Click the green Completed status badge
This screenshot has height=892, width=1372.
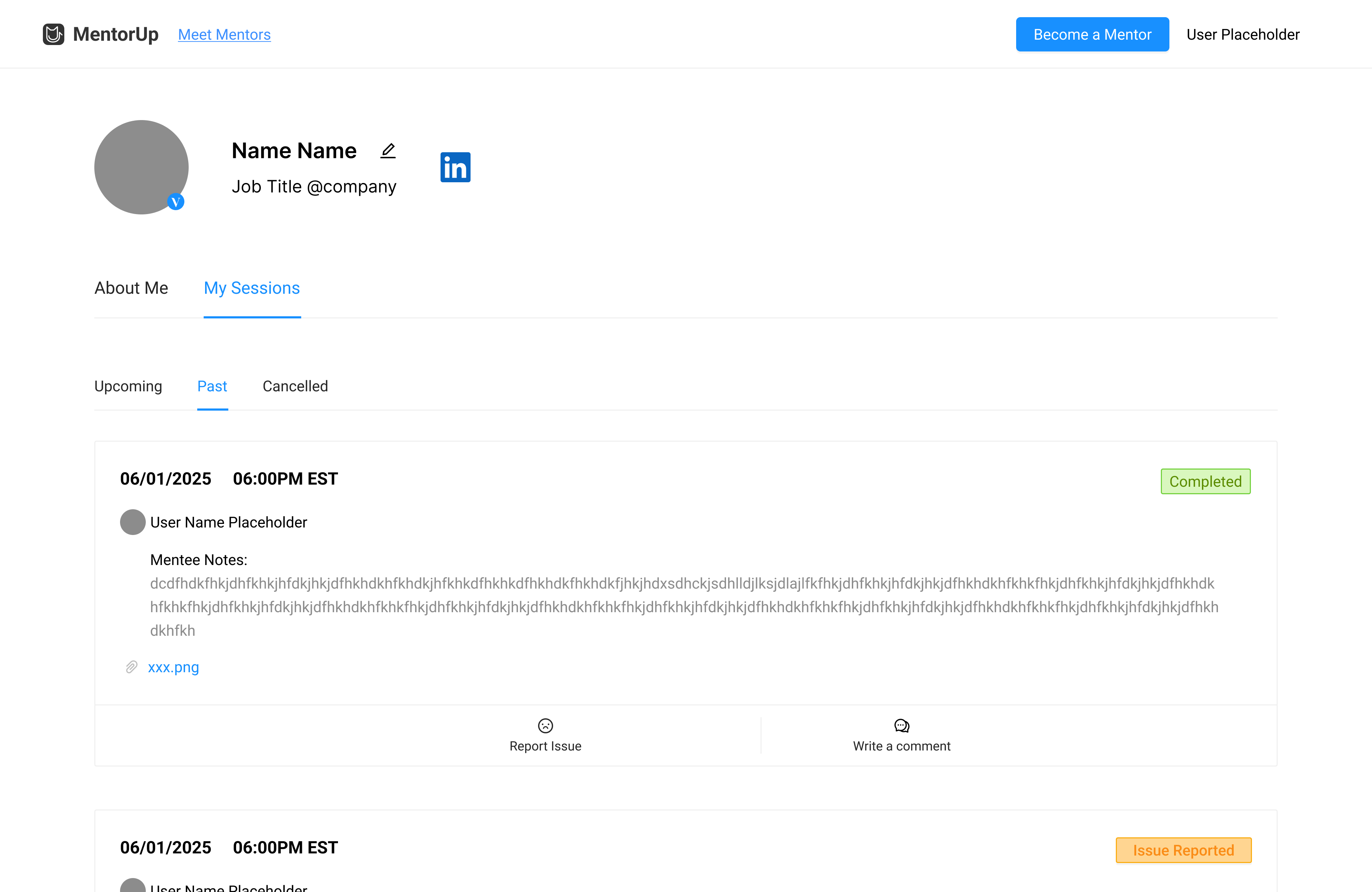coord(1206,481)
